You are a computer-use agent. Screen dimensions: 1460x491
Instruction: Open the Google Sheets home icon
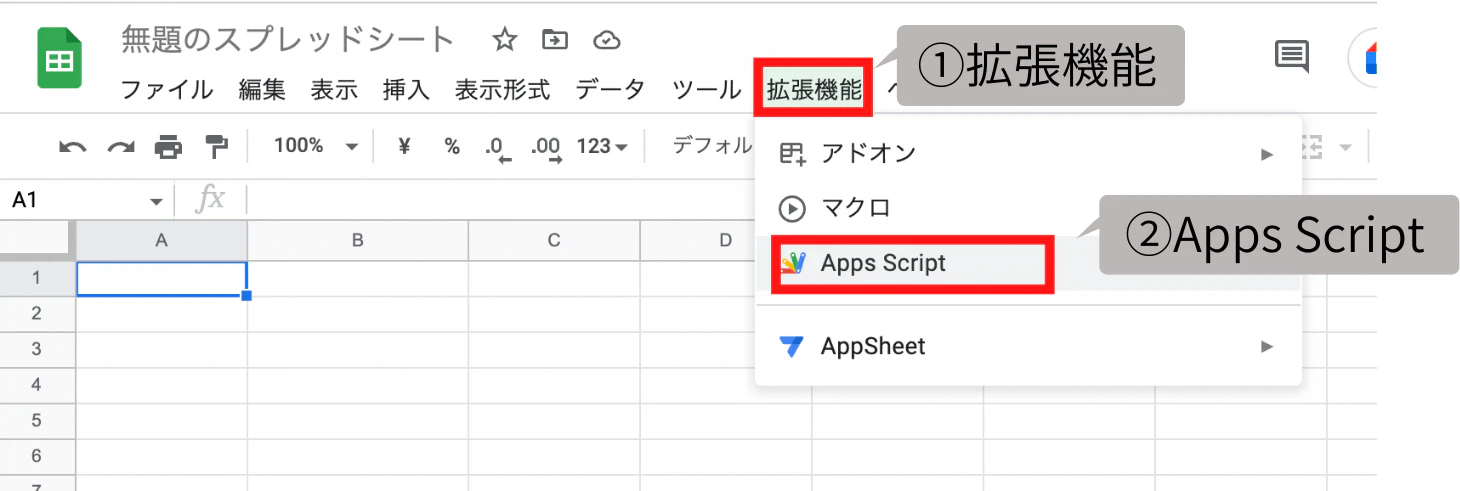coord(60,58)
